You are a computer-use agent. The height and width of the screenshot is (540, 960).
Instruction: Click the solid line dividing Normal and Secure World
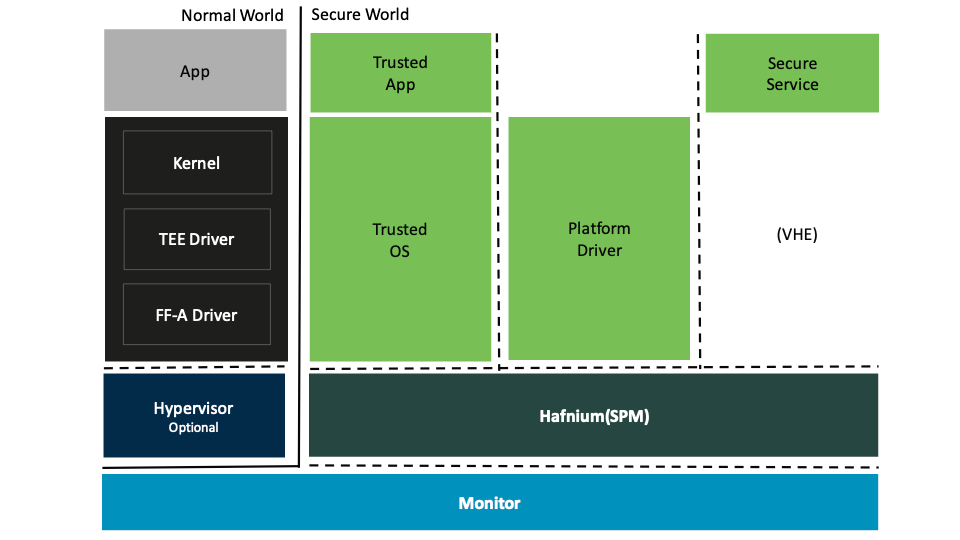(301, 250)
